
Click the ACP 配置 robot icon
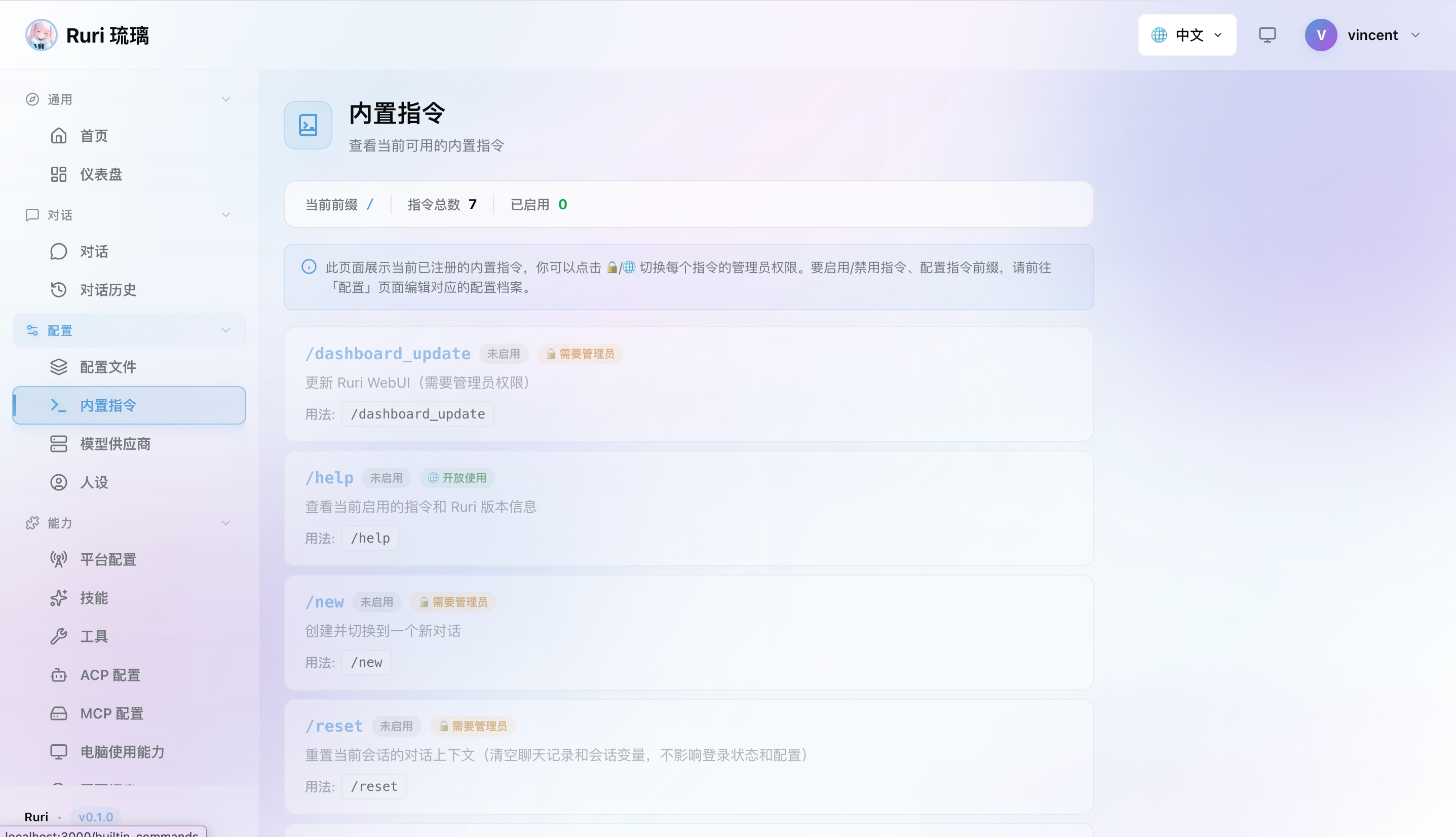click(x=59, y=675)
